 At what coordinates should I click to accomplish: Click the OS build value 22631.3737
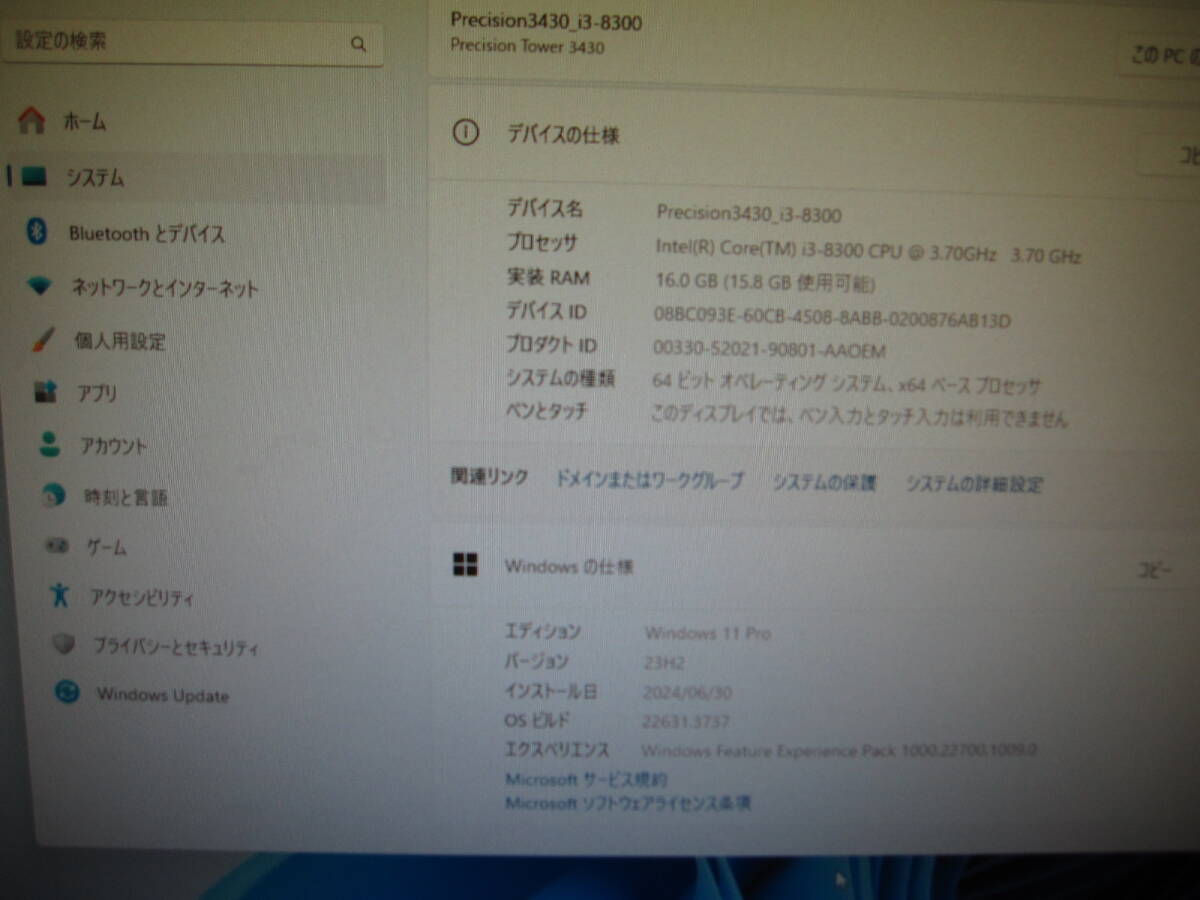(685, 719)
